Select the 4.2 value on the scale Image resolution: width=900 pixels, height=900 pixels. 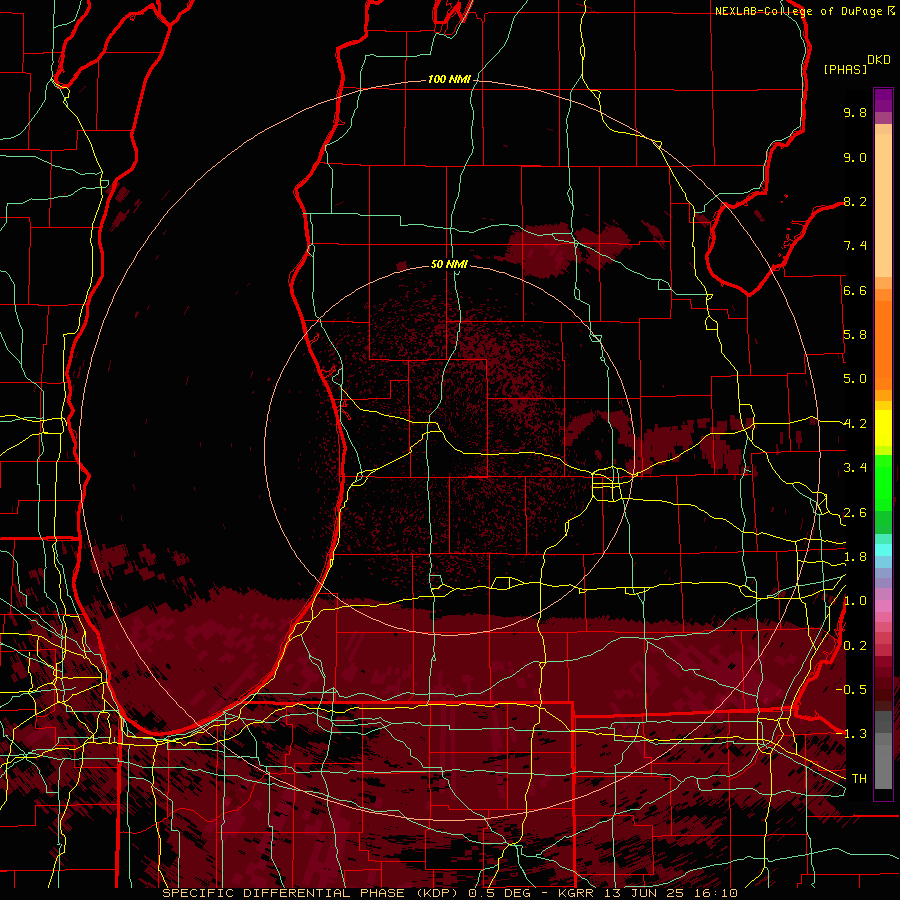855,424
